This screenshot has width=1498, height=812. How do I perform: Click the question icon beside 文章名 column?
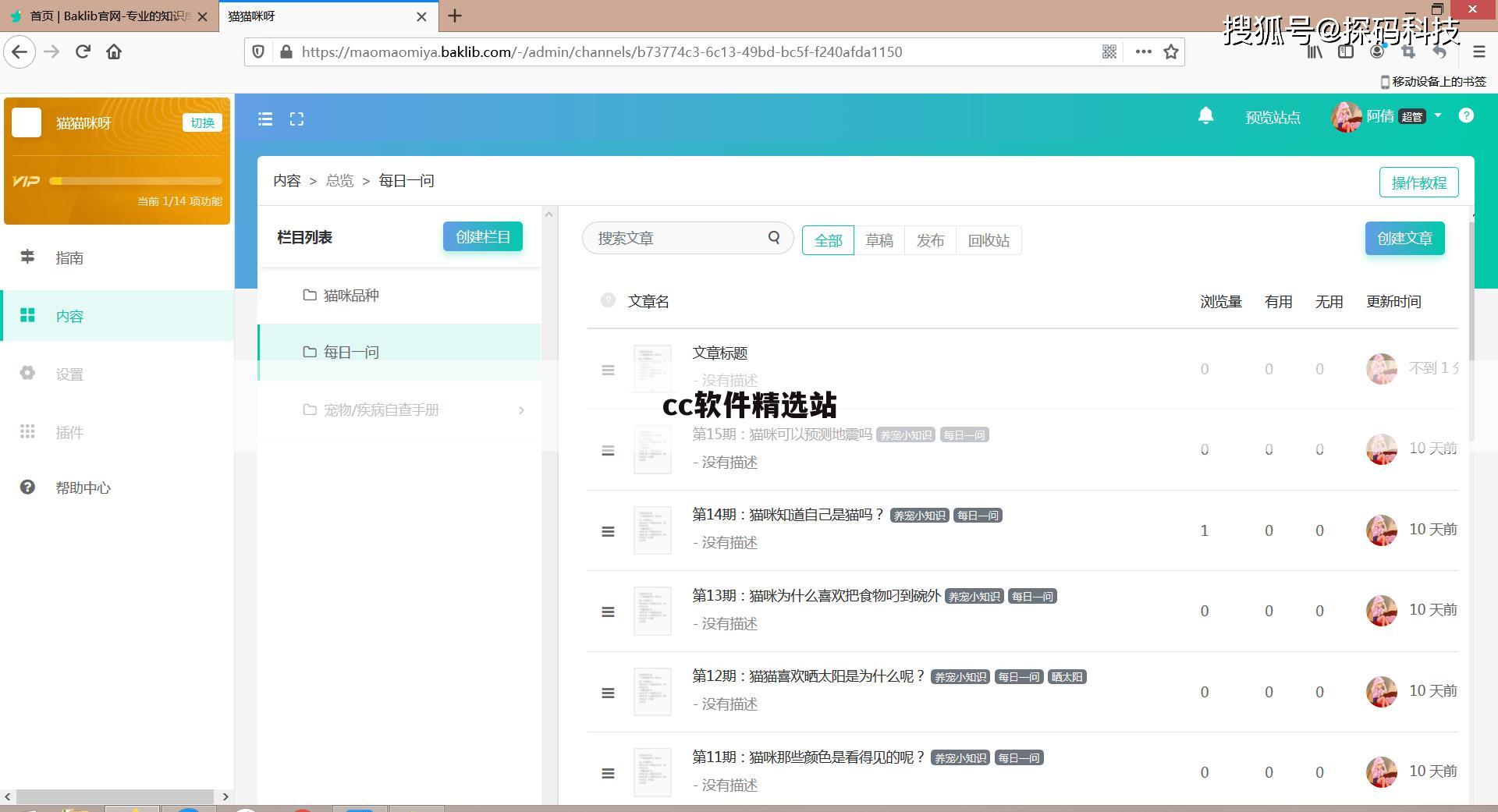coord(608,300)
